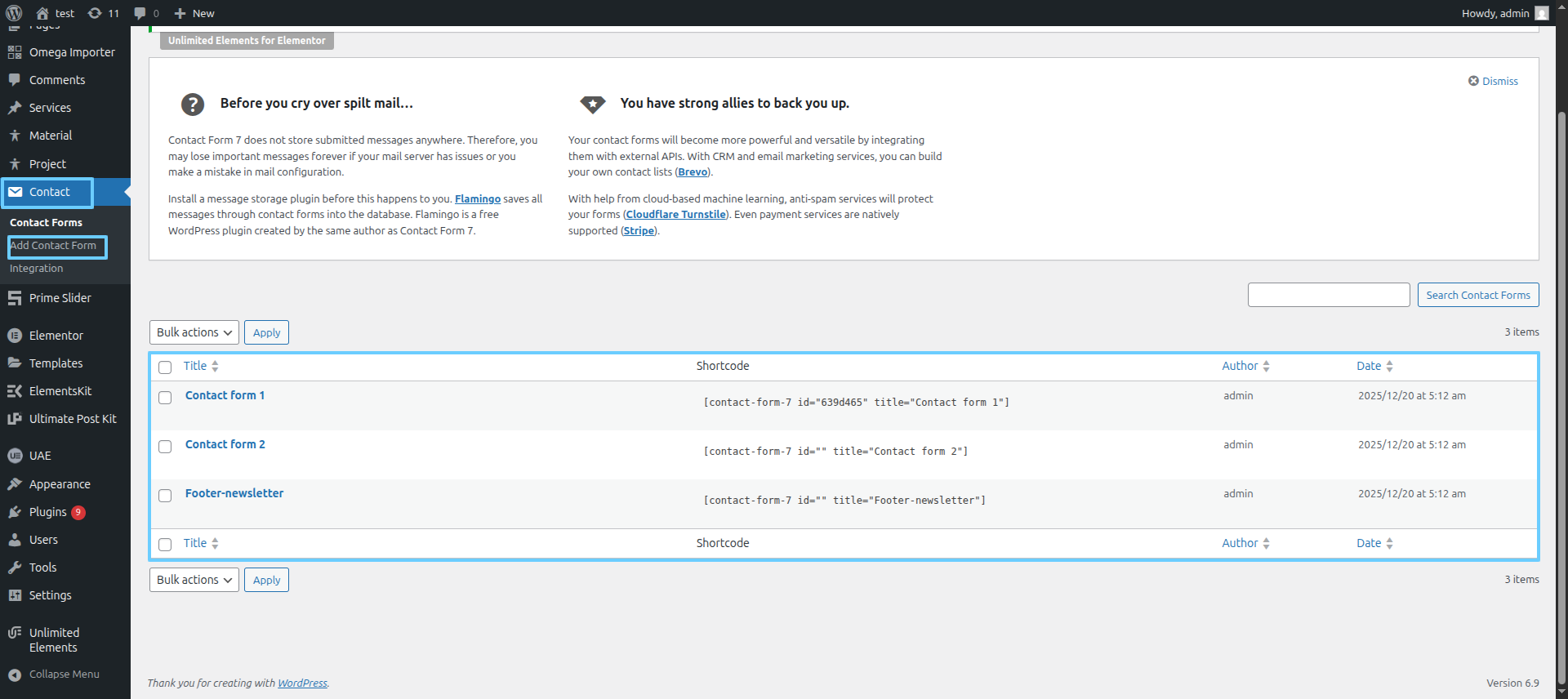Screen dimensions: 1568x699
Task: Click the Collapse Menu arrow icon
Action: pyautogui.click(x=15, y=675)
